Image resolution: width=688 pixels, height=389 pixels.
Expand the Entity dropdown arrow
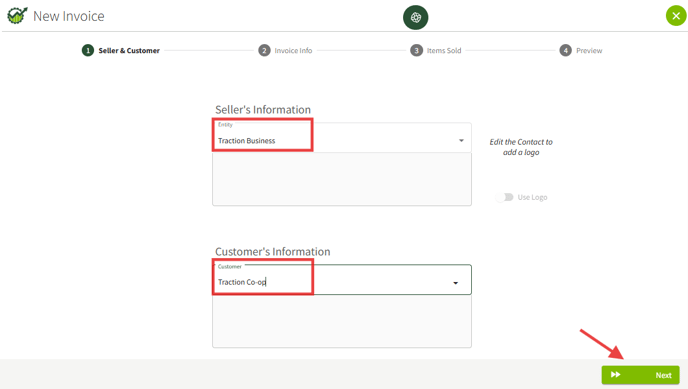[x=461, y=140]
